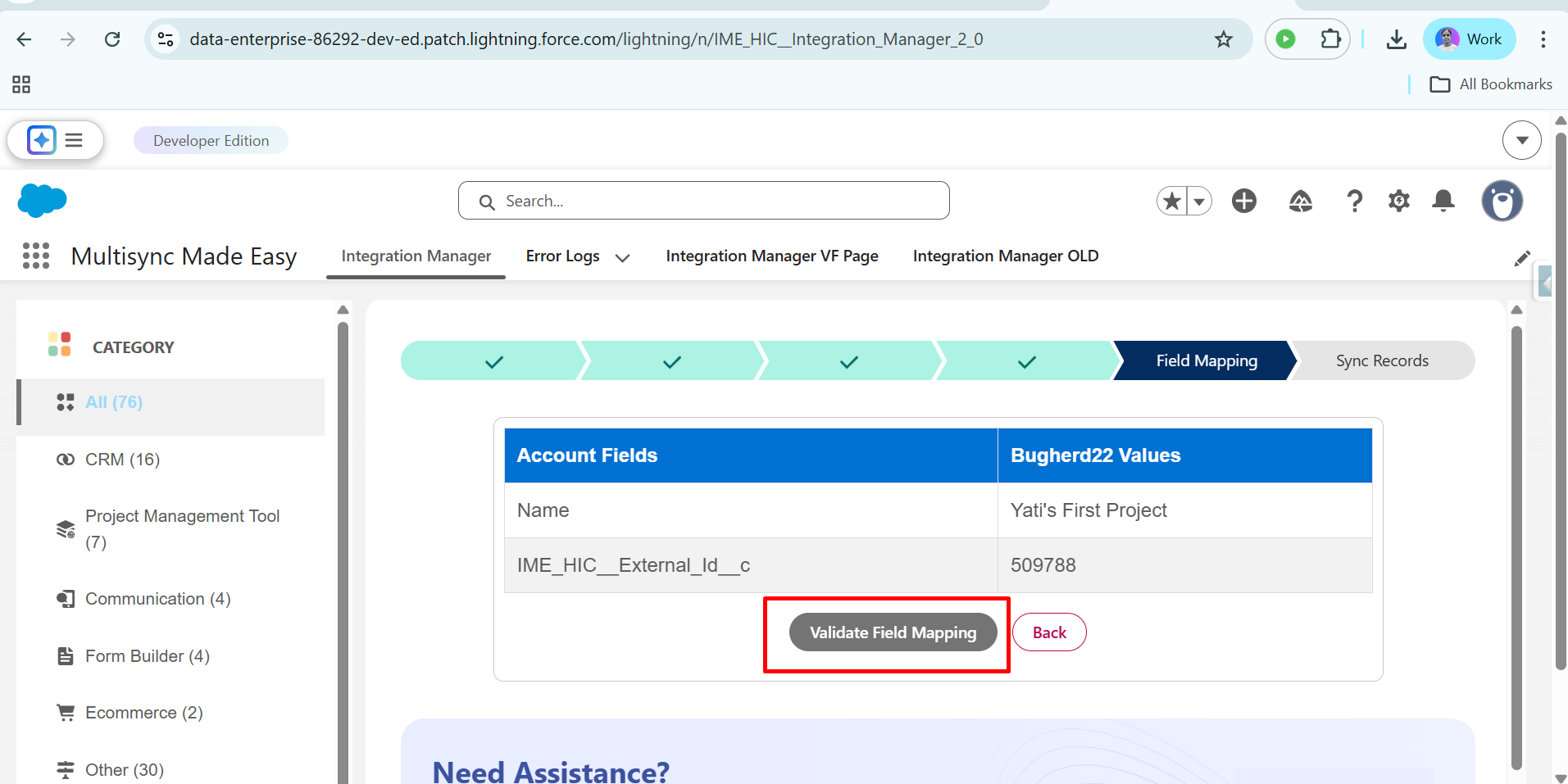Viewport: 1568px width, 784px height.
Task: Go forward in browser history
Action: (x=68, y=39)
